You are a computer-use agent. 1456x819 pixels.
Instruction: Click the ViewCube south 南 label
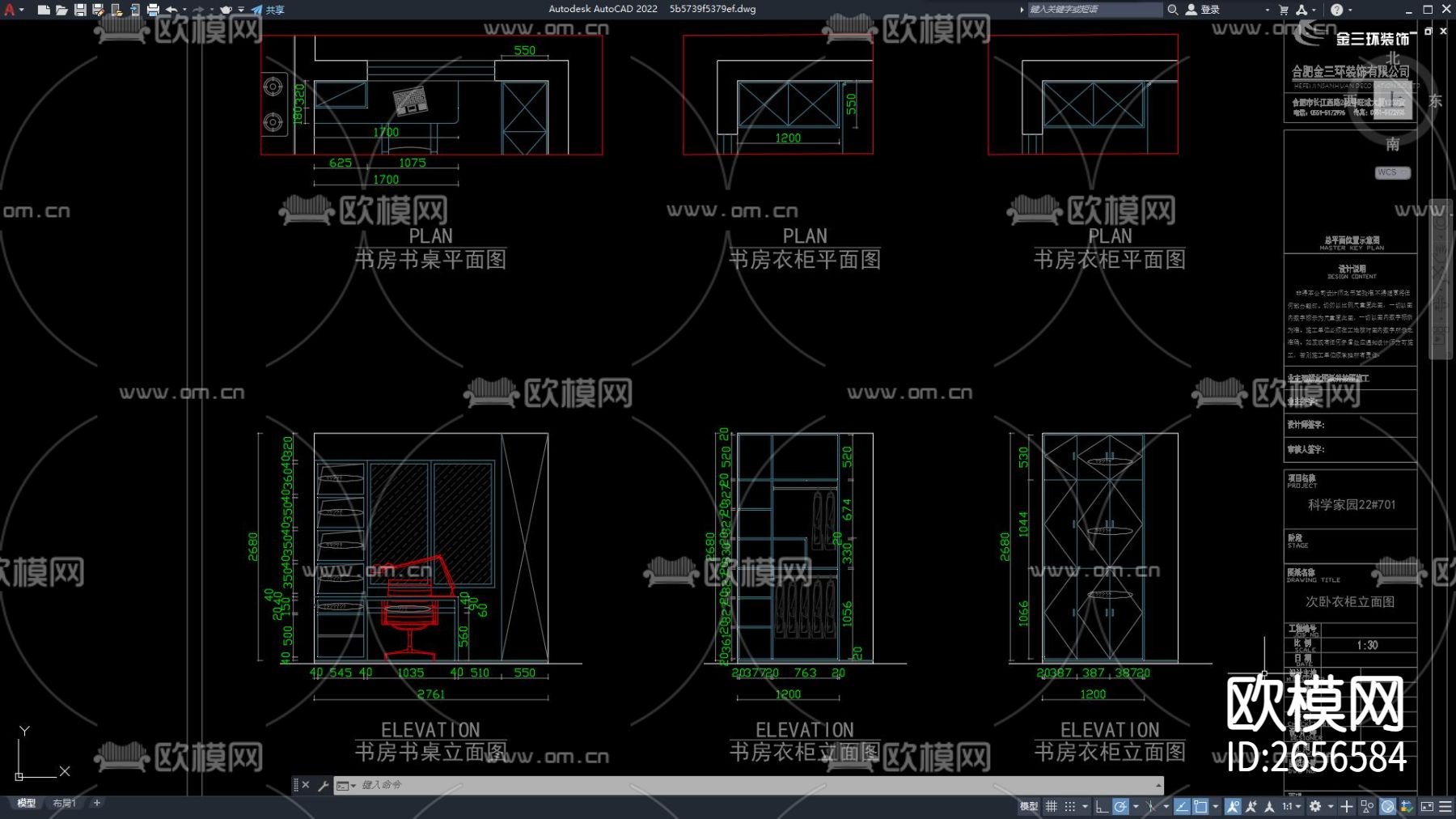pos(1392,144)
